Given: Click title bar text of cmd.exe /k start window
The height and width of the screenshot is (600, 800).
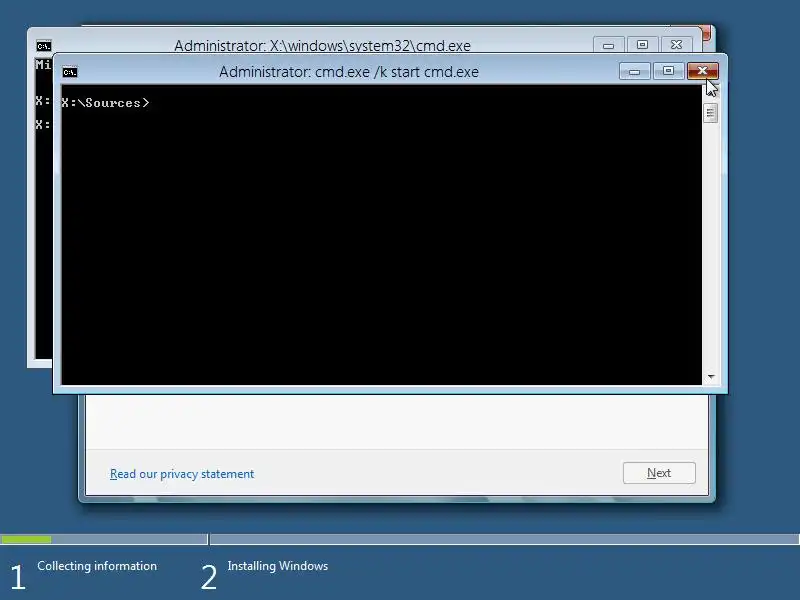Looking at the screenshot, I should (x=349, y=72).
